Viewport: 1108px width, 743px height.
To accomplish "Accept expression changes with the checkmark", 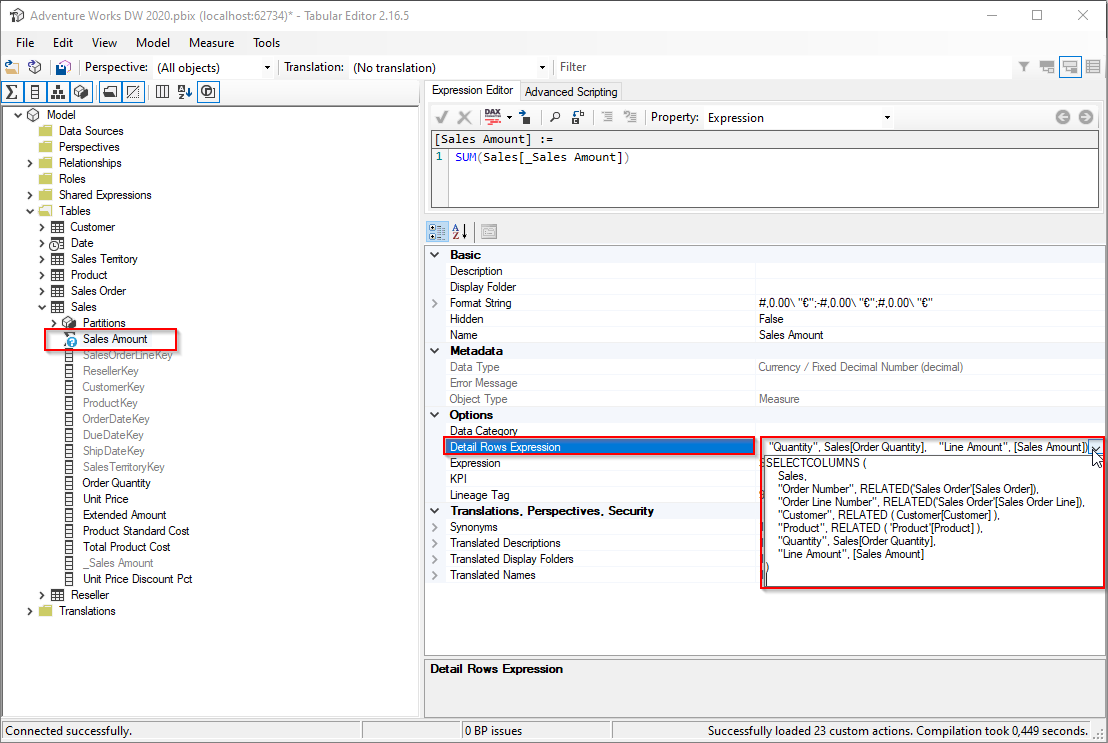I will pyautogui.click(x=442, y=117).
